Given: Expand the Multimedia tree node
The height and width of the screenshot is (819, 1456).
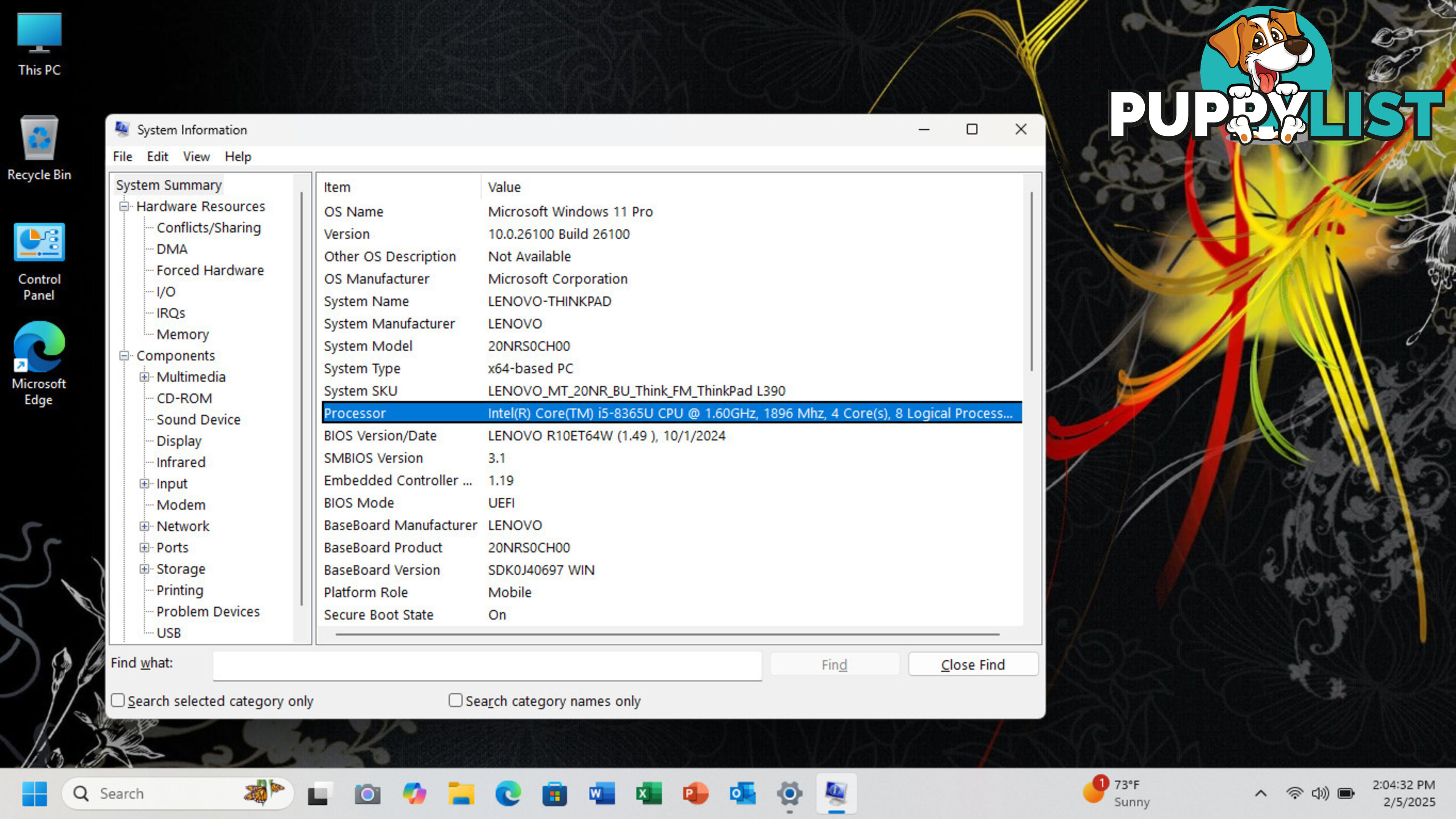Looking at the screenshot, I should coord(145,377).
